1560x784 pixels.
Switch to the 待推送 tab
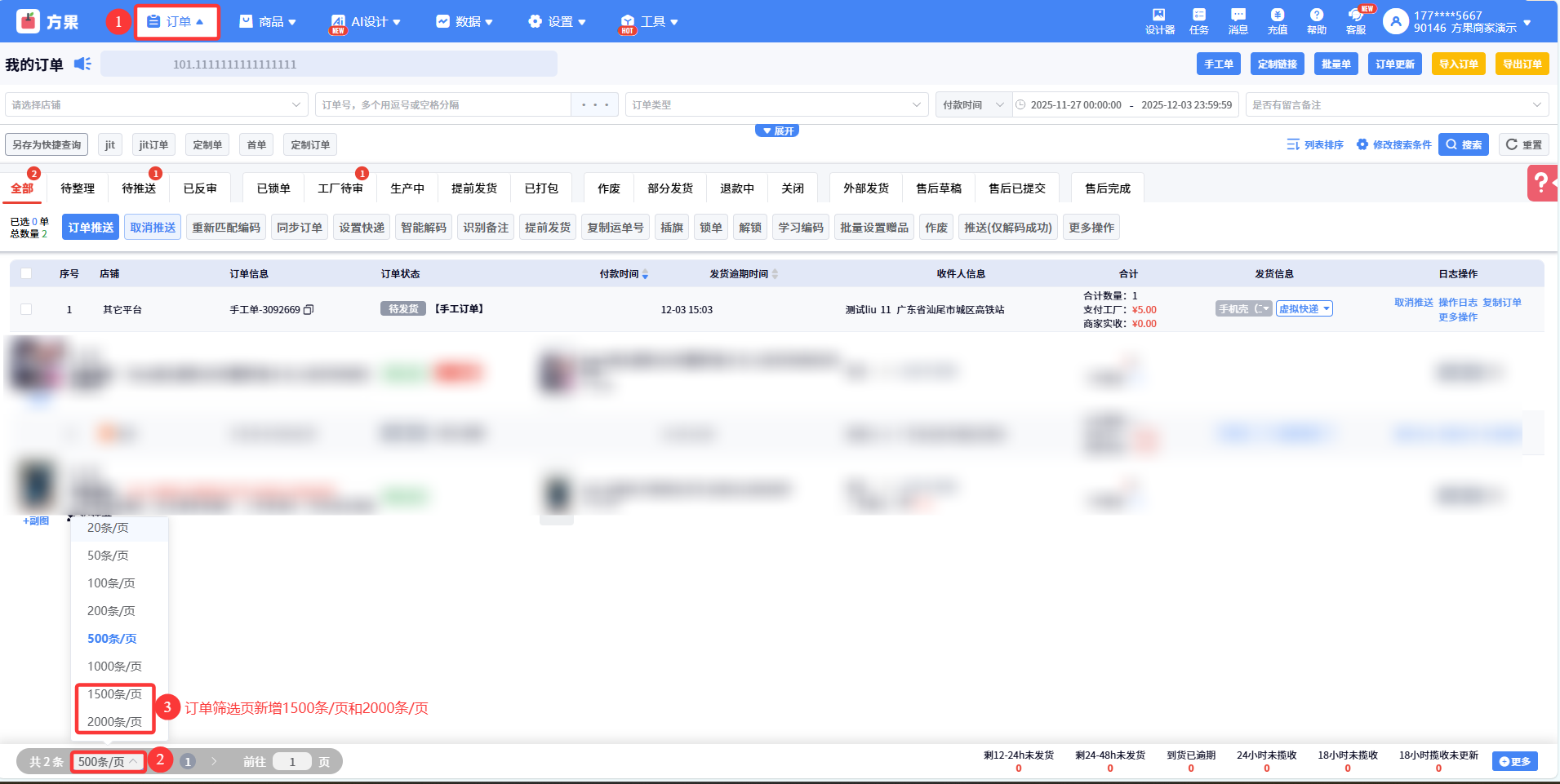pos(139,188)
